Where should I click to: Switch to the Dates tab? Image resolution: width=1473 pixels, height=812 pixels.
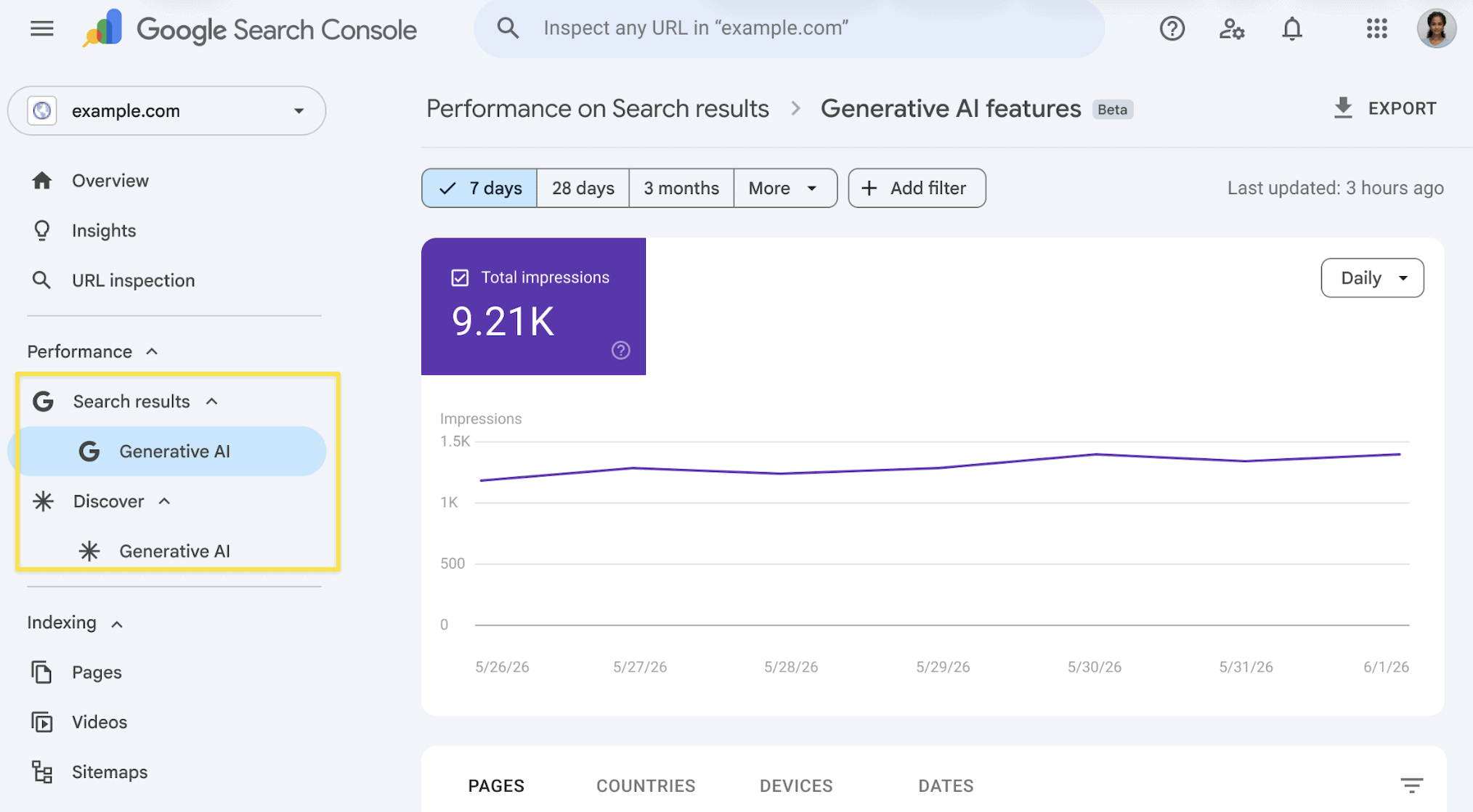click(946, 786)
